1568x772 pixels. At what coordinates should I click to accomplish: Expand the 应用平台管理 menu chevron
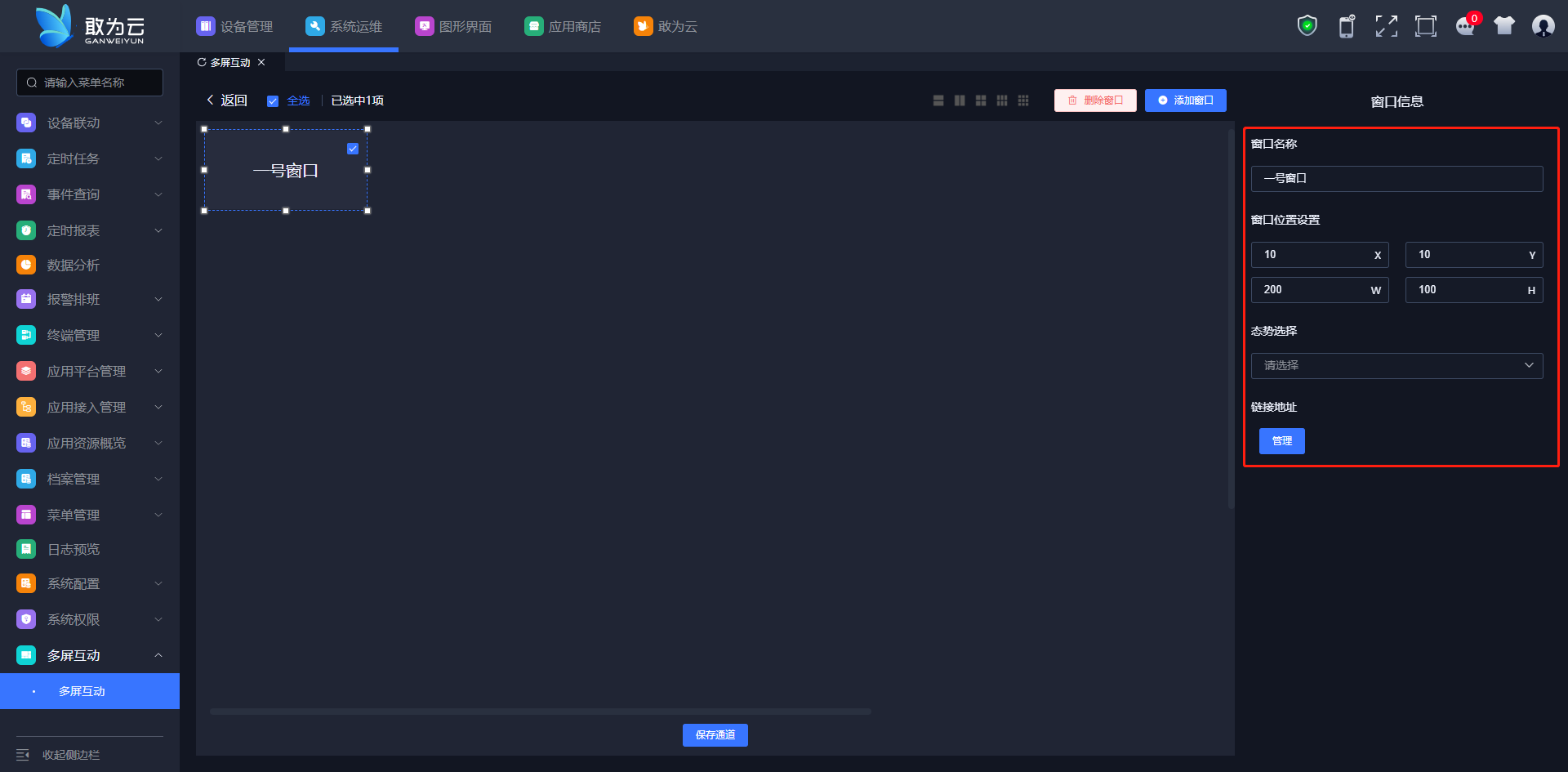[x=158, y=371]
